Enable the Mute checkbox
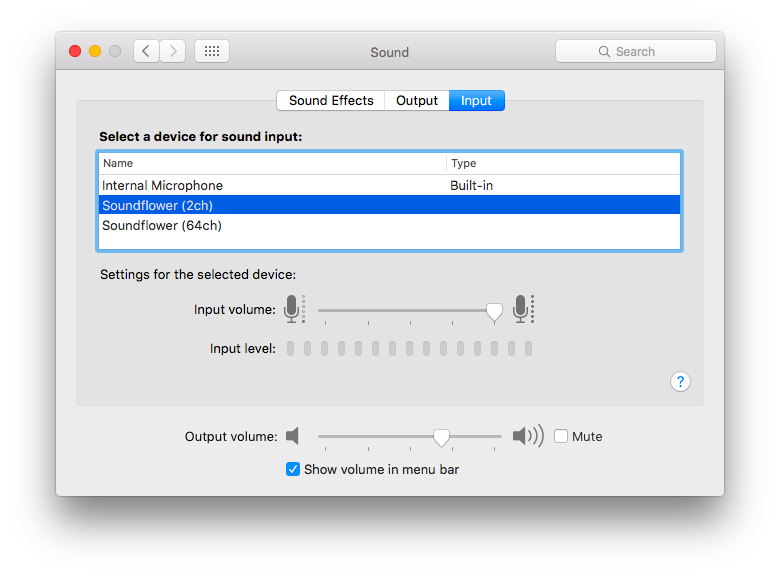 561,436
